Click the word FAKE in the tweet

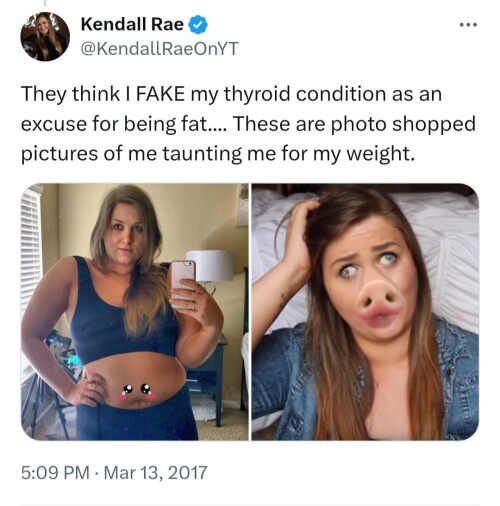160,94
